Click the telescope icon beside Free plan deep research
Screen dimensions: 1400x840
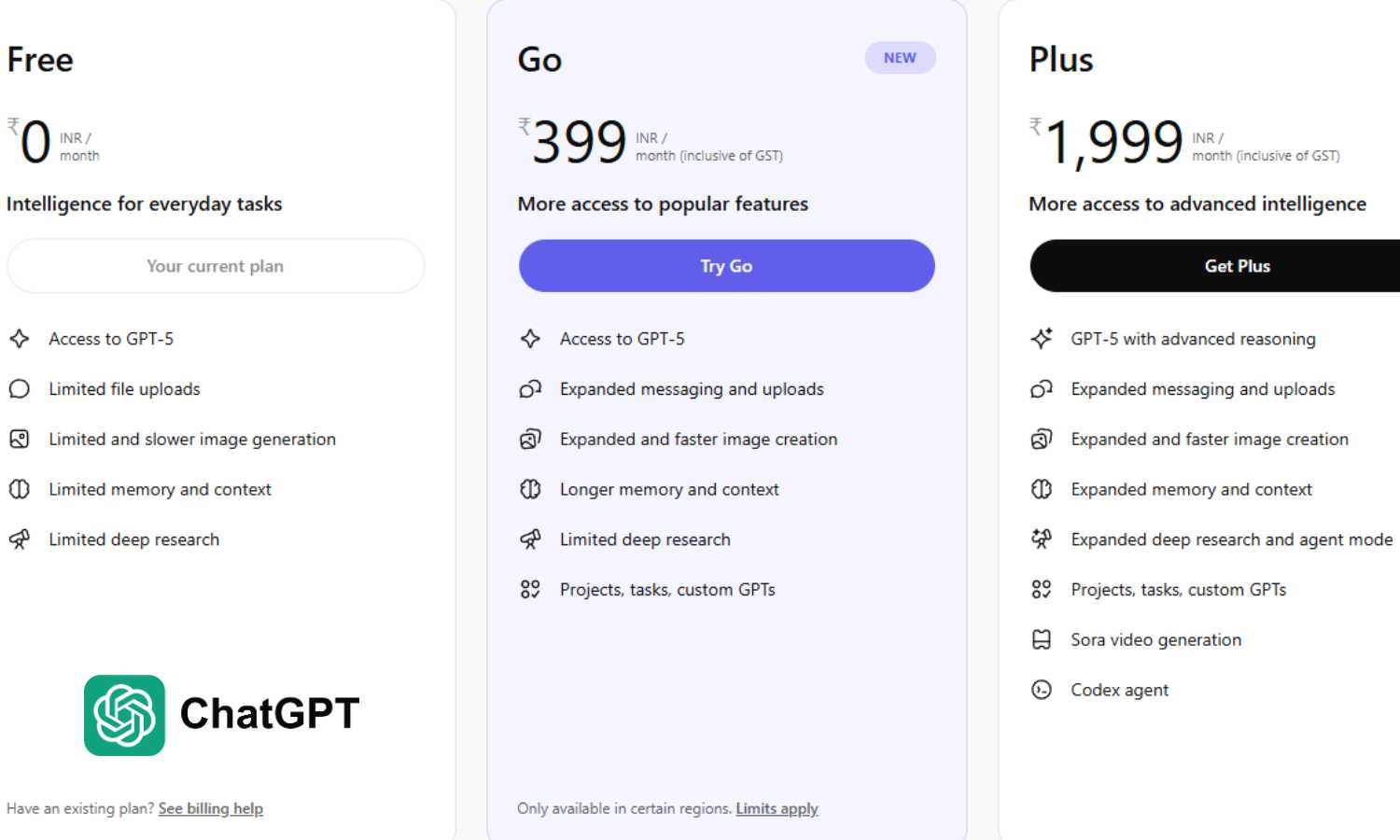coord(20,539)
